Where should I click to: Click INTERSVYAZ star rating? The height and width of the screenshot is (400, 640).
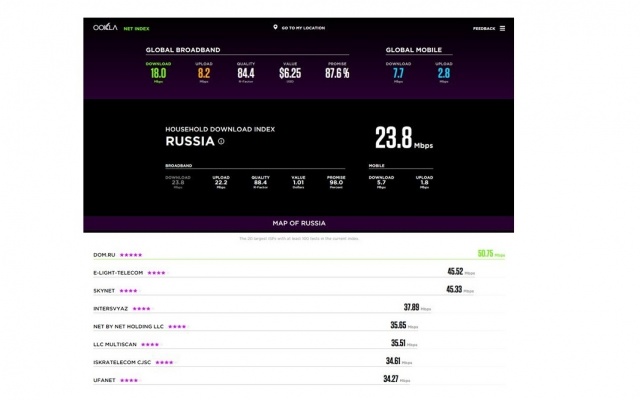(142, 309)
